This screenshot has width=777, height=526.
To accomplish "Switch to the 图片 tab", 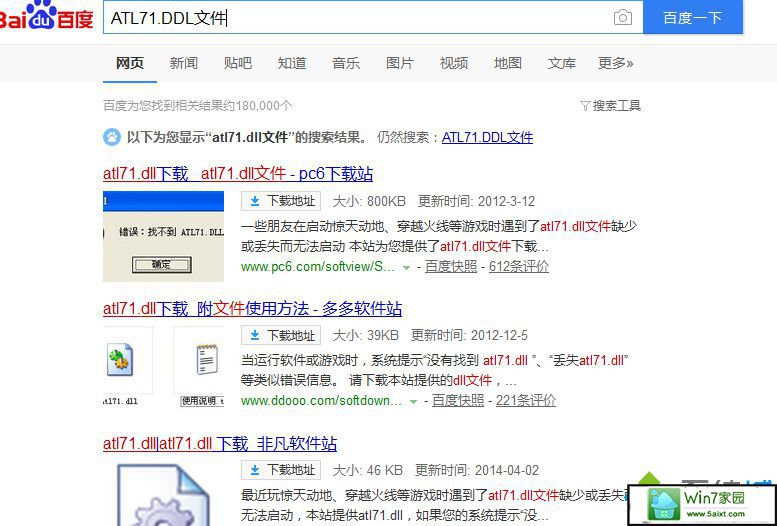I will [400, 63].
